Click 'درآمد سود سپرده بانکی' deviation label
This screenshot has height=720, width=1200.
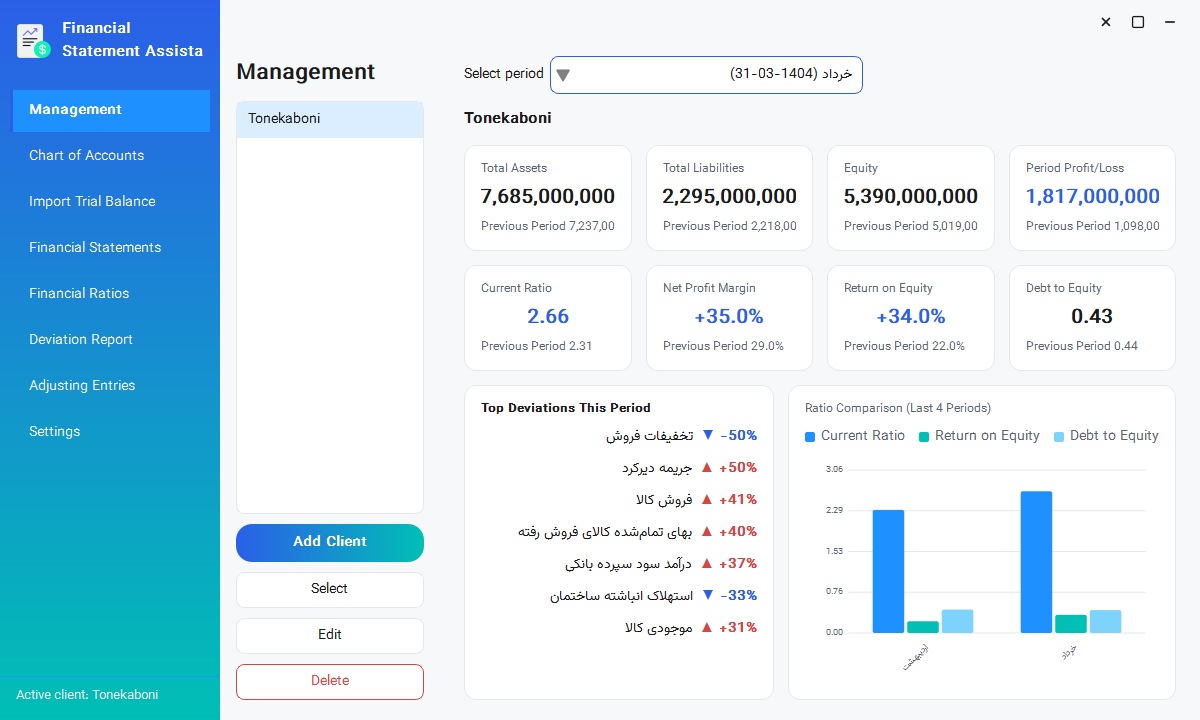(x=629, y=564)
